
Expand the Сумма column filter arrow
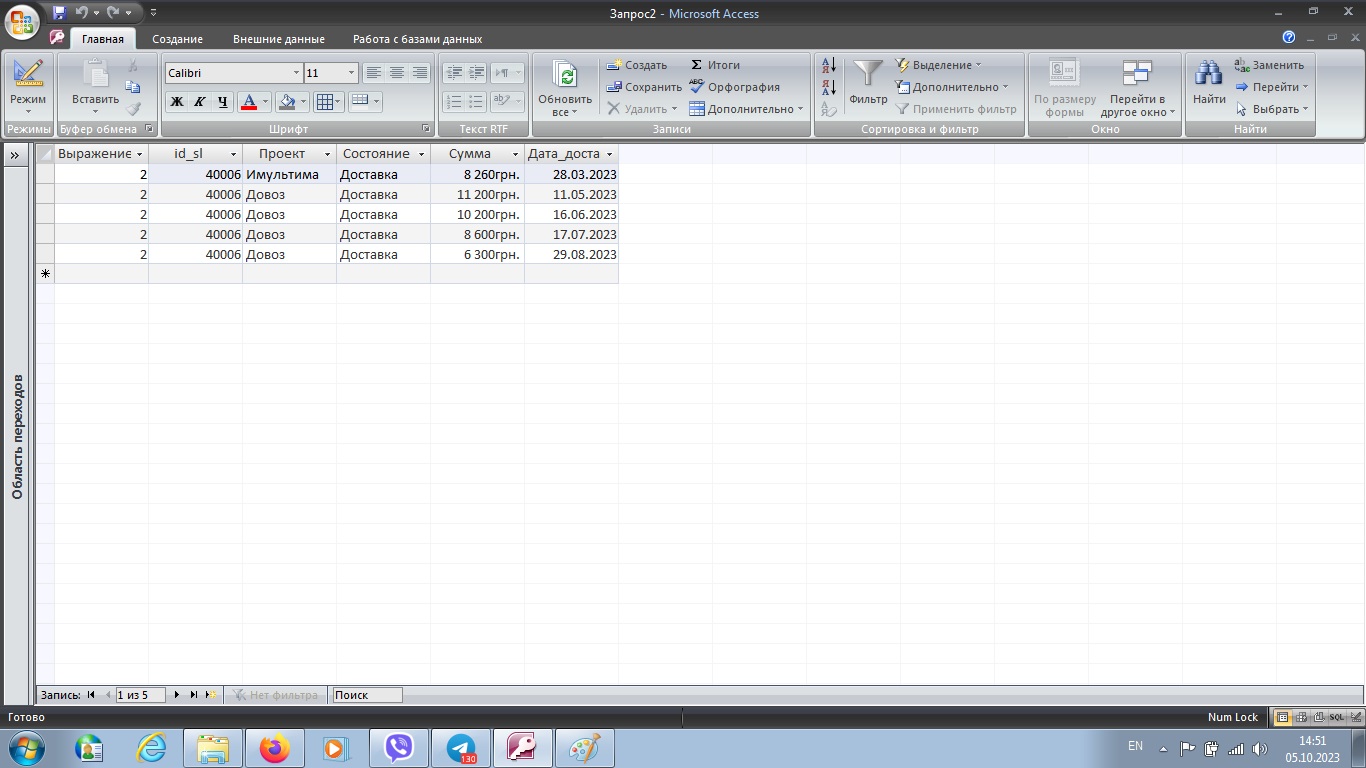click(x=516, y=154)
